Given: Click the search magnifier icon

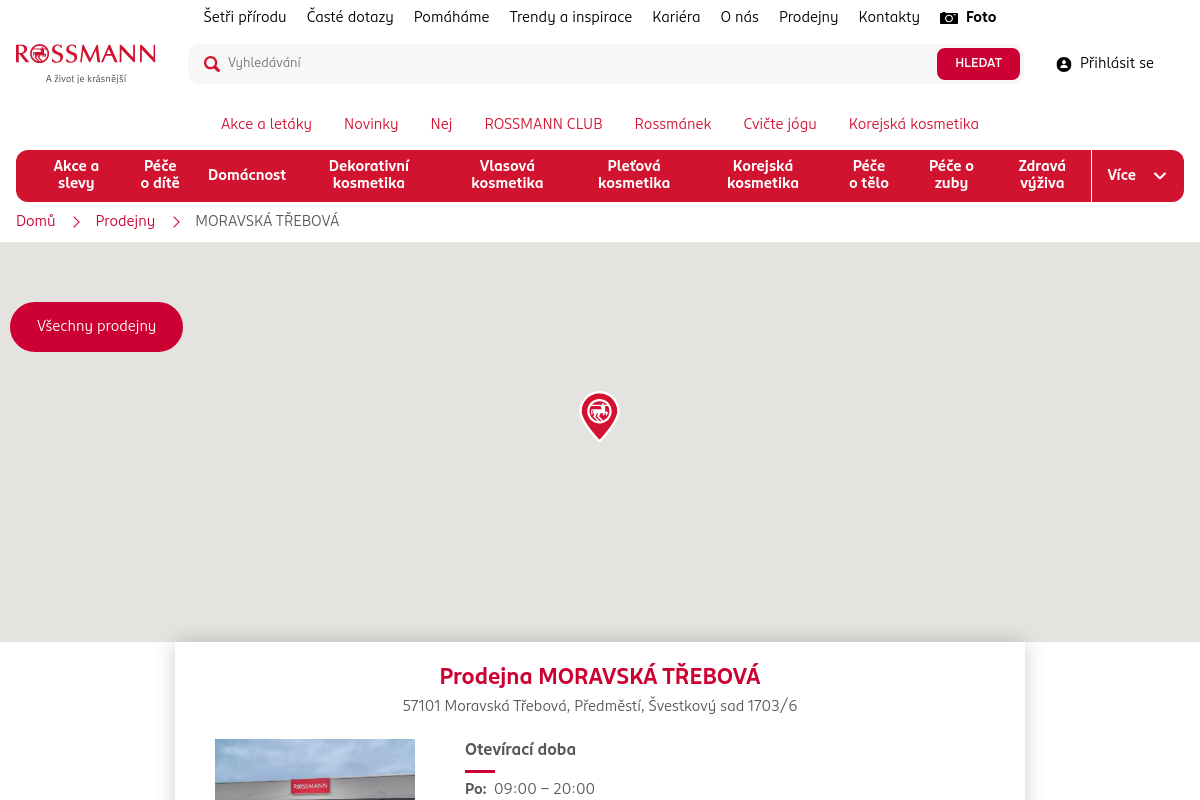Looking at the screenshot, I should [x=212, y=64].
